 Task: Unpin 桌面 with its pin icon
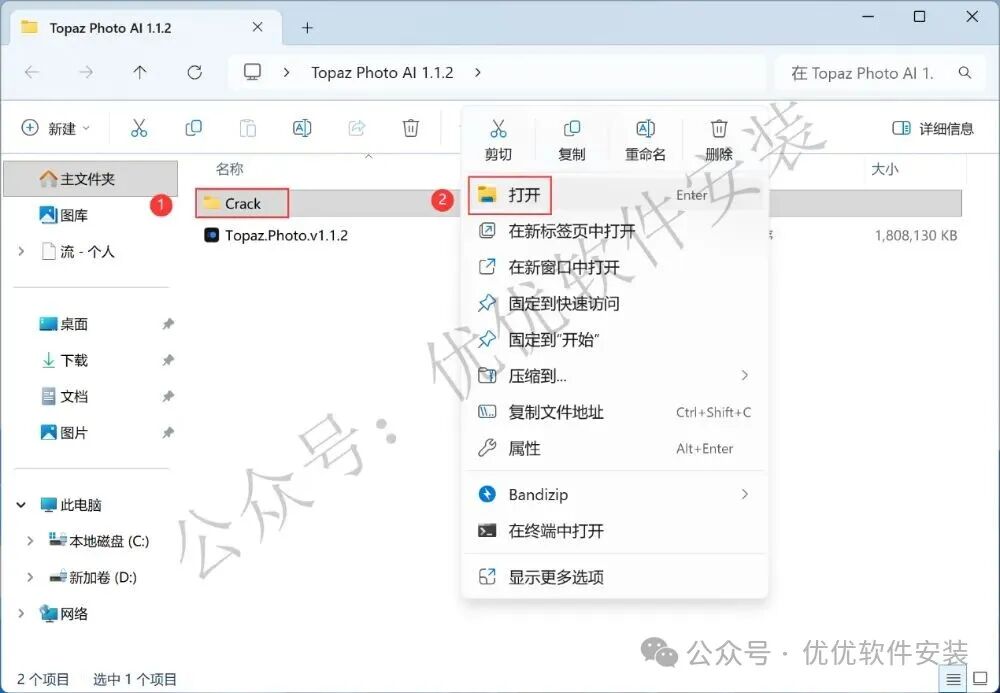pyautogui.click(x=168, y=324)
